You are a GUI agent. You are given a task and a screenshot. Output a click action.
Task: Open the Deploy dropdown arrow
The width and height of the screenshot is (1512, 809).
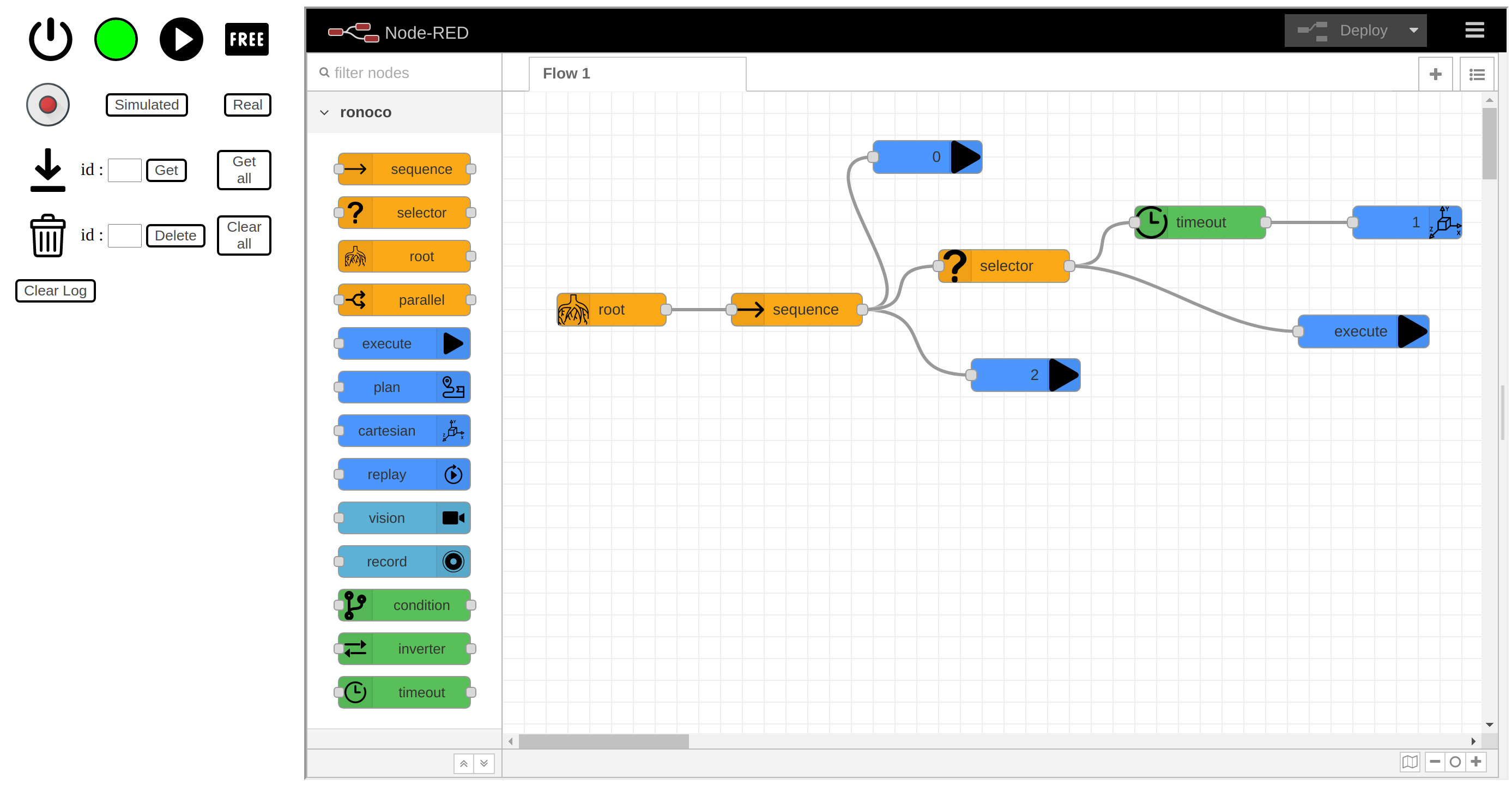pos(1413,31)
